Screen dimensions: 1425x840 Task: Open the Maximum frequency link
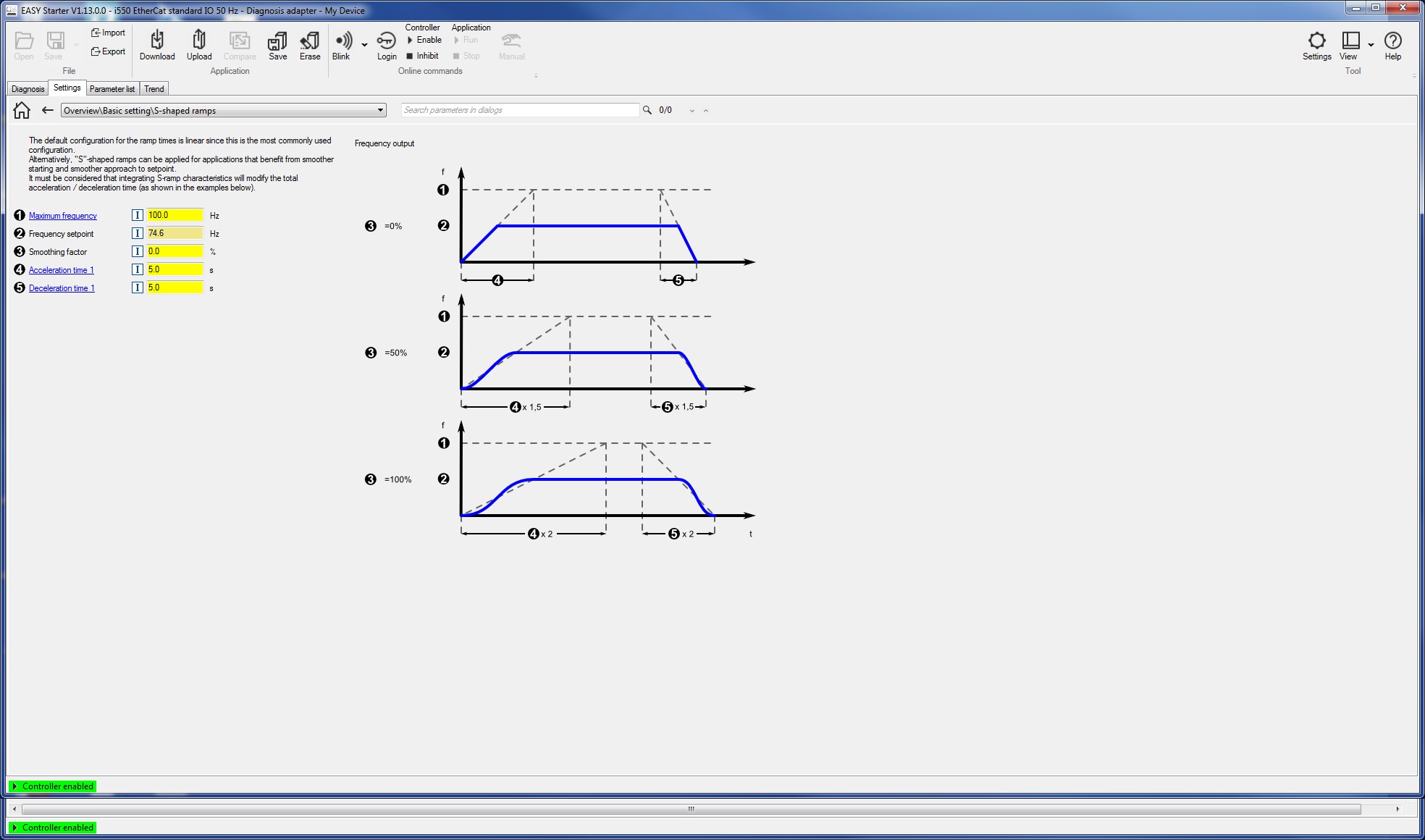63,216
